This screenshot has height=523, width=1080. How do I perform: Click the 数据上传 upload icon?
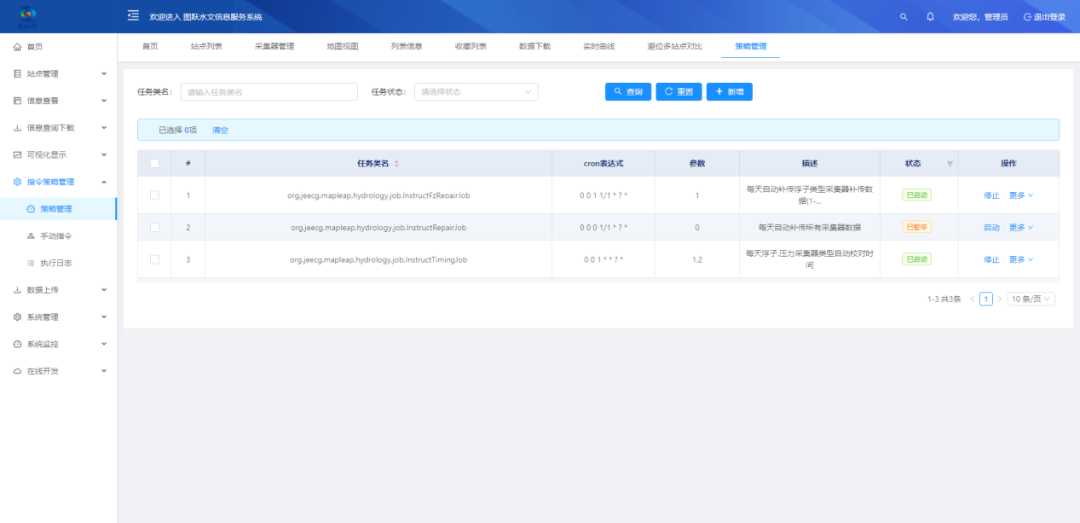point(18,290)
